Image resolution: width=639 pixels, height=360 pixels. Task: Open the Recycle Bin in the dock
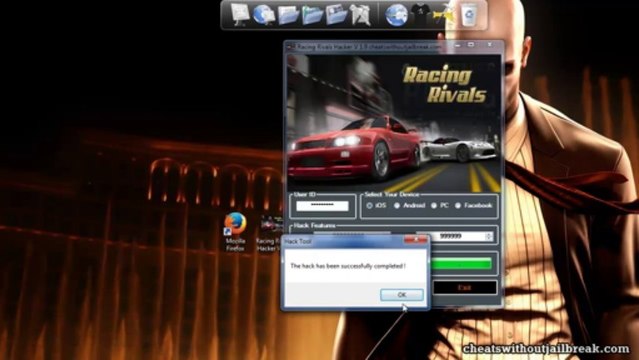[469, 15]
